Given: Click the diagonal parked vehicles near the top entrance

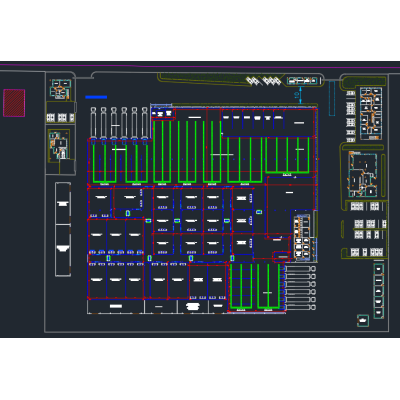Looking at the screenshot, I should (x=263, y=81).
